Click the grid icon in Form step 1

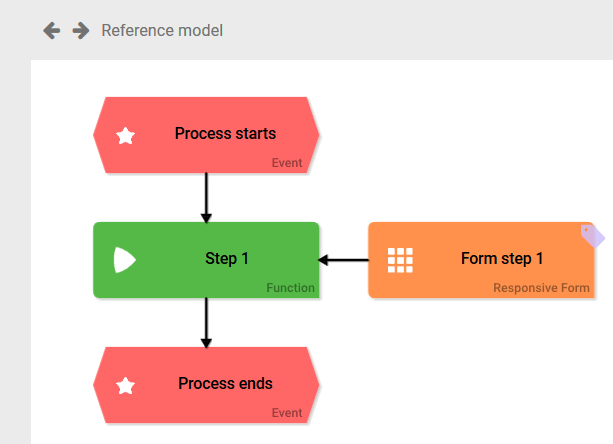[400, 260]
